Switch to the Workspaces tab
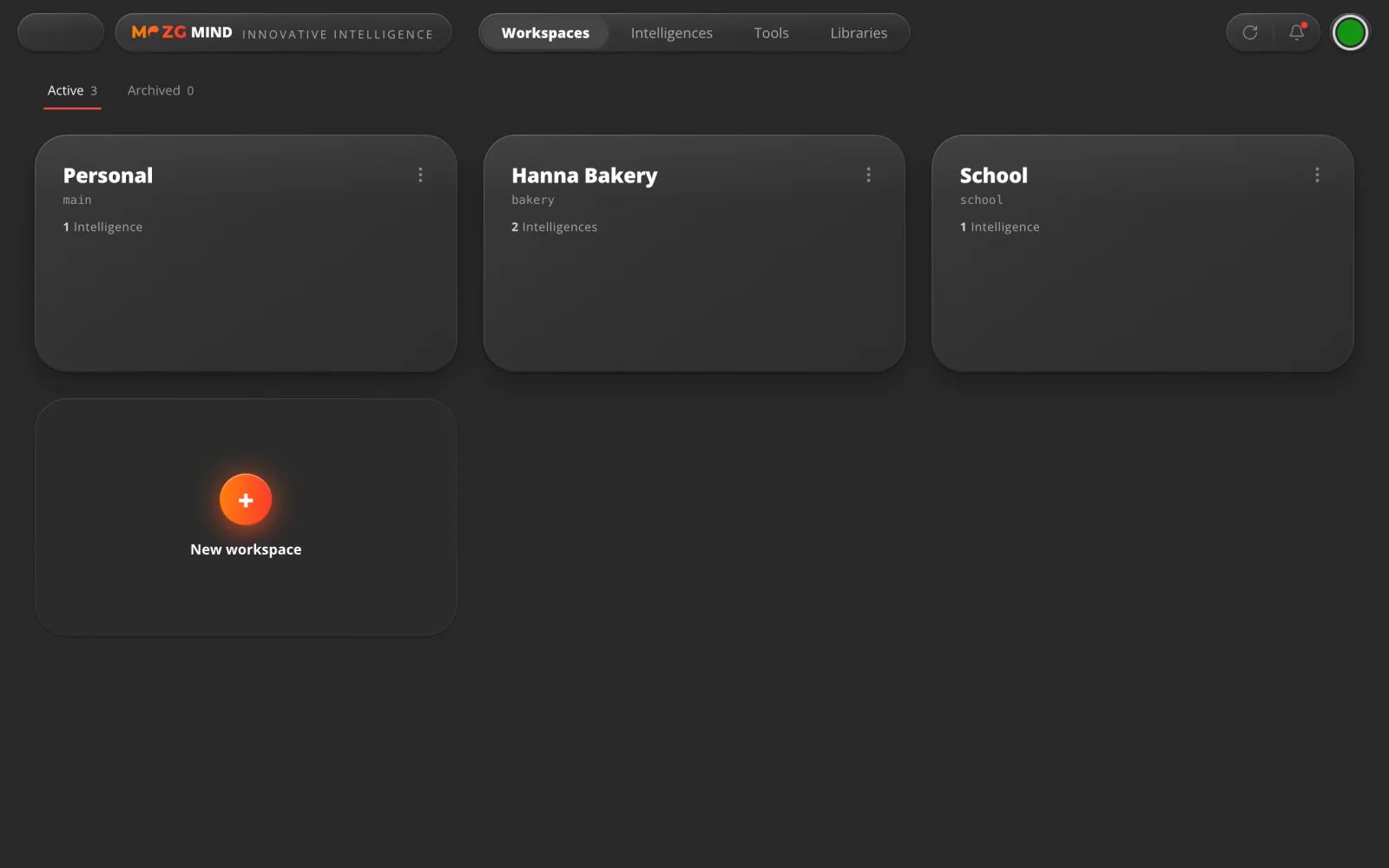 pyautogui.click(x=545, y=33)
